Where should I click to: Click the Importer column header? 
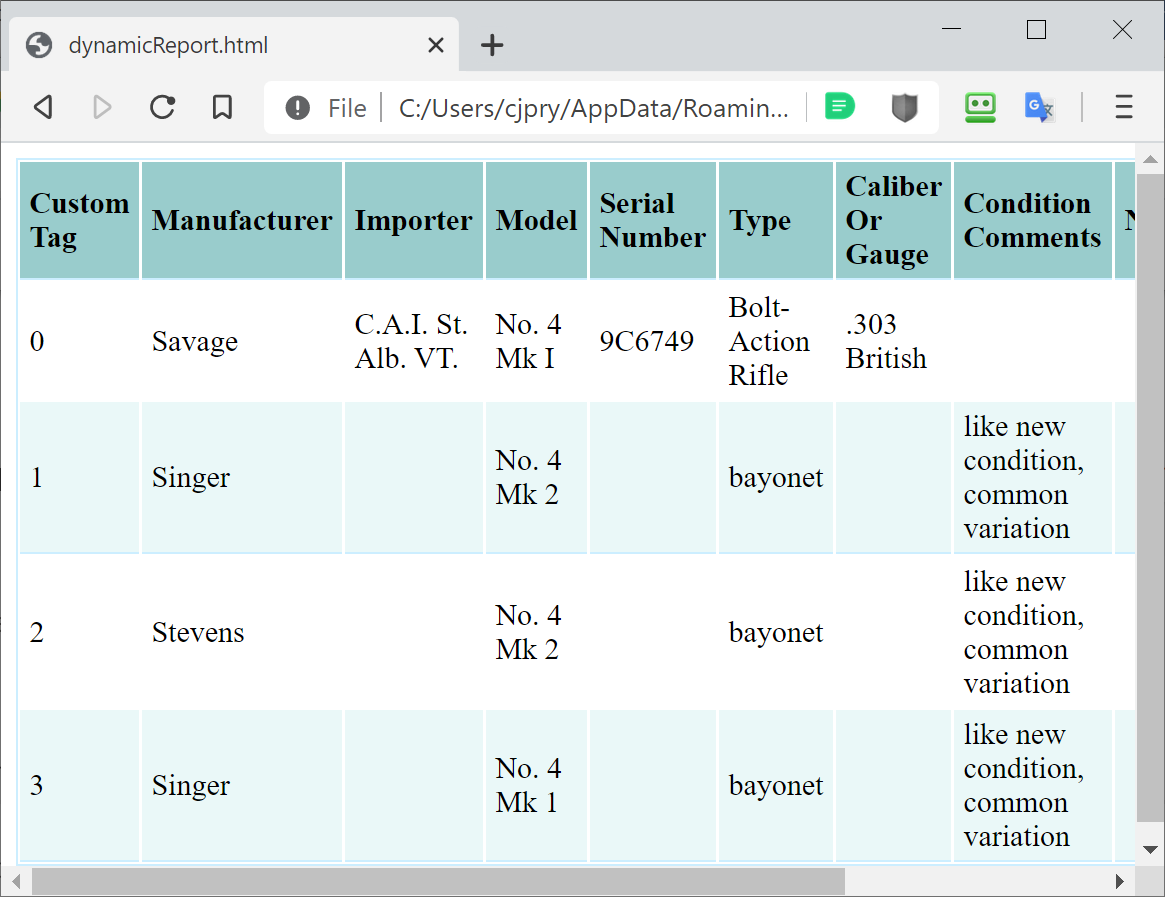click(x=413, y=220)
